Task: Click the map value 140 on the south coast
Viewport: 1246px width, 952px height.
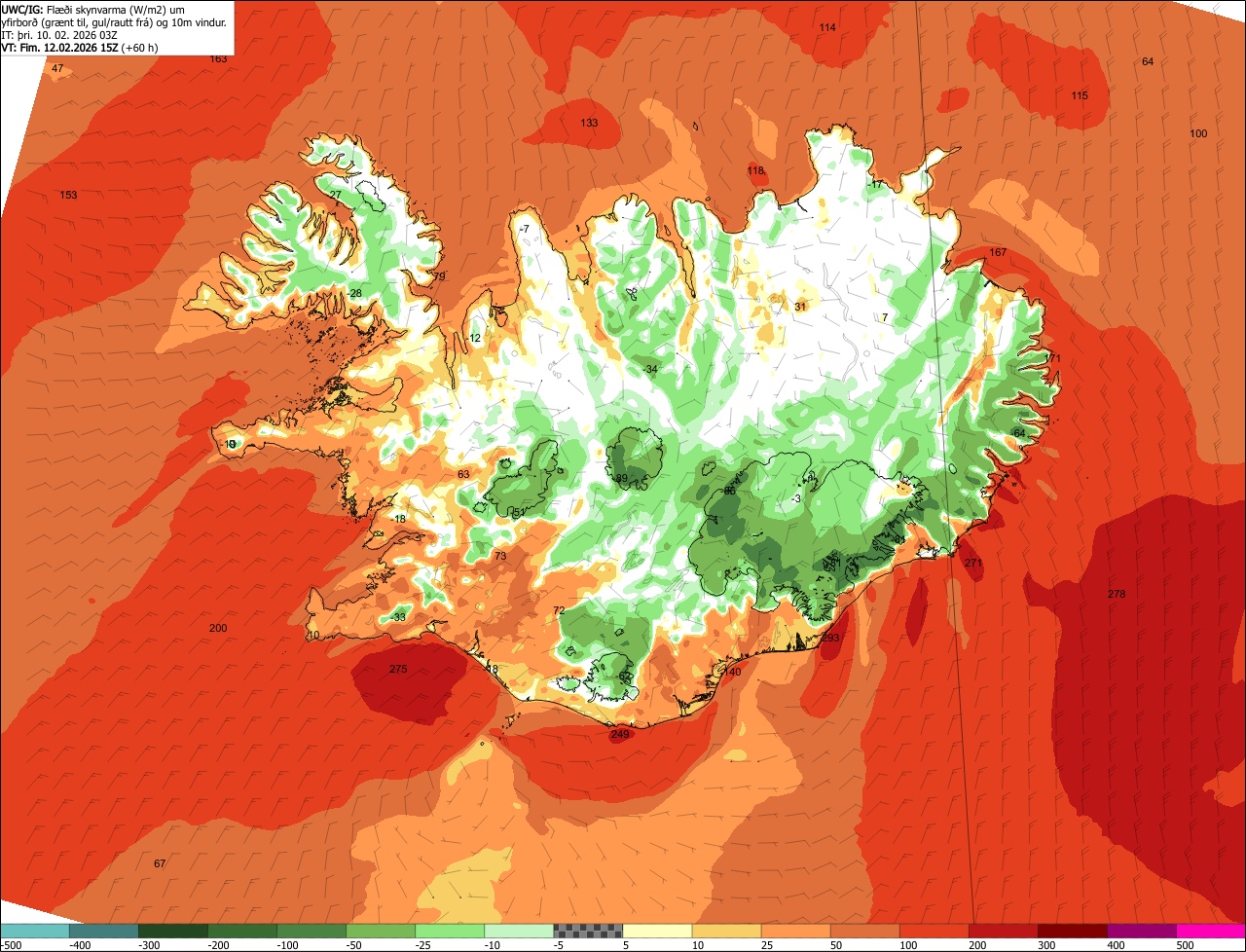Action: [x=732, y=672]
